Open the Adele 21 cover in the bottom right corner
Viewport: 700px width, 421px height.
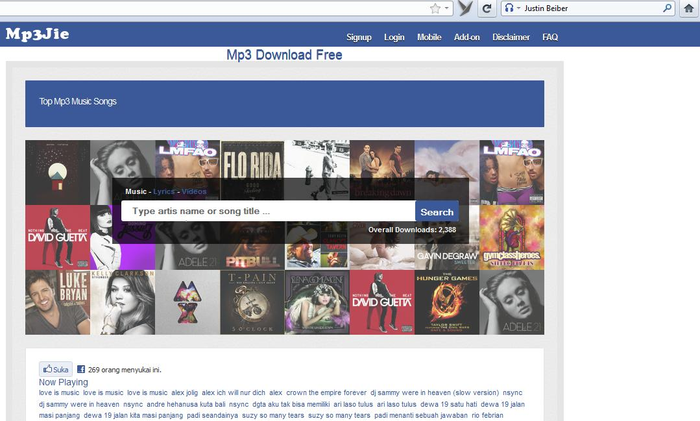[512, 302]
